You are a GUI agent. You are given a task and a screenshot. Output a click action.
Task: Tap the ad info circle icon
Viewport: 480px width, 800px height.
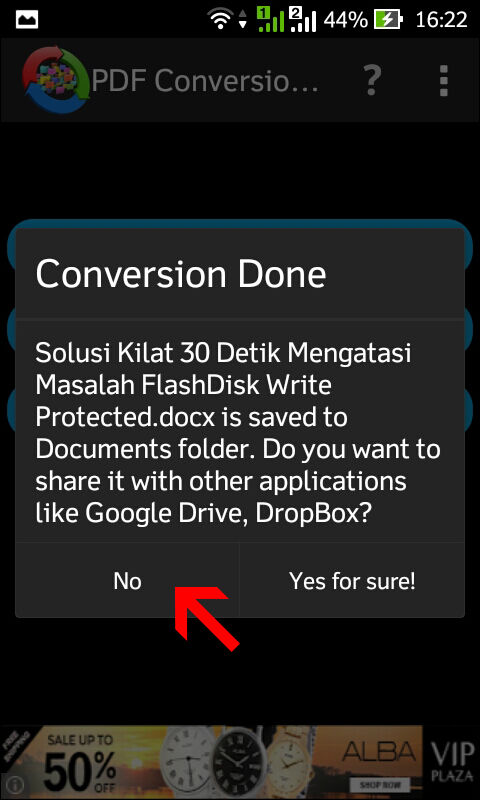pyautogui.click(x=16, y=783)
